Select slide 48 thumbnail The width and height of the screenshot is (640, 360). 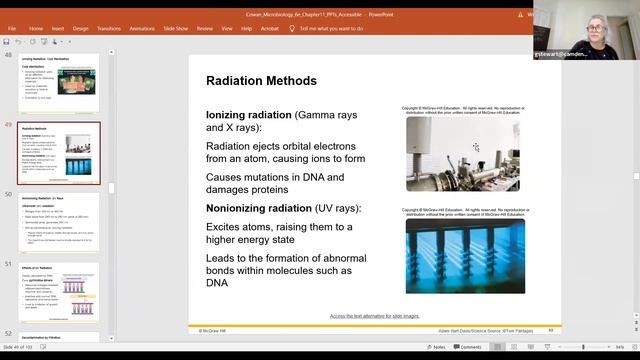point(59,83)
